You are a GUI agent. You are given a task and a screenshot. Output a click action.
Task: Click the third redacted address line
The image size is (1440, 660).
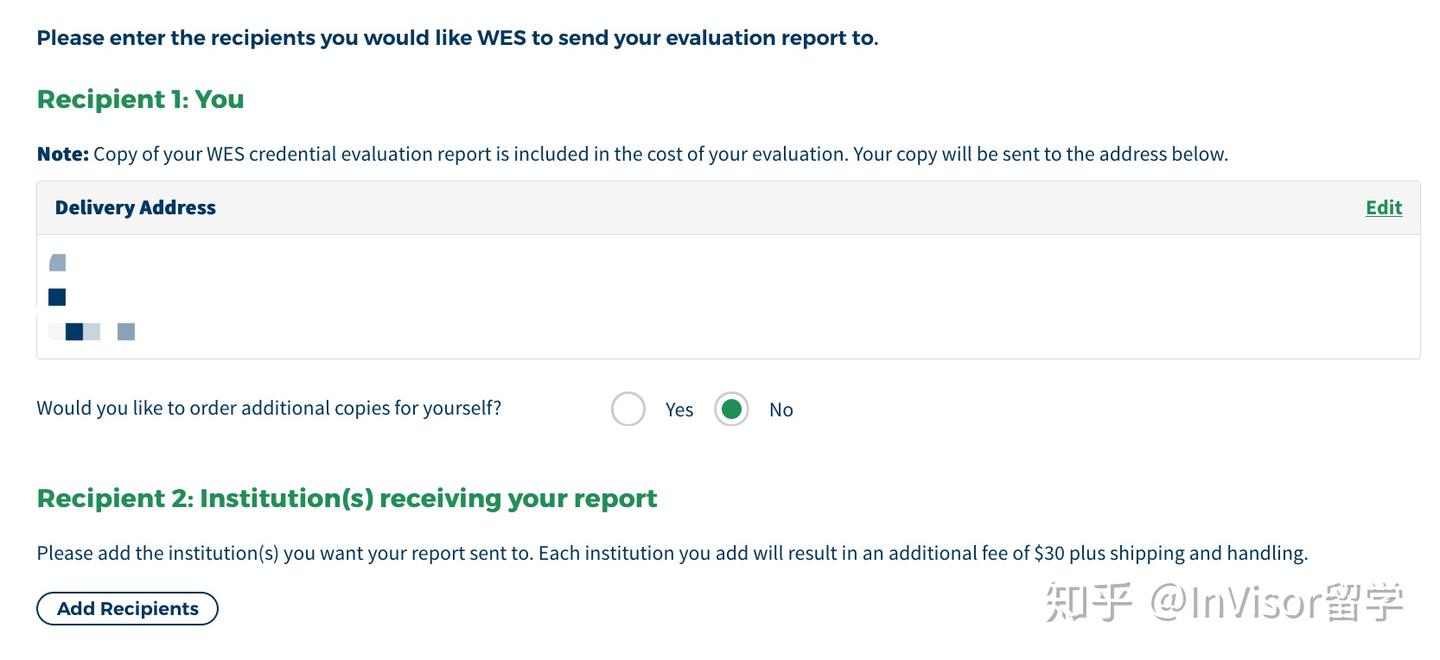pyautogui.click(x=91, y=332)
